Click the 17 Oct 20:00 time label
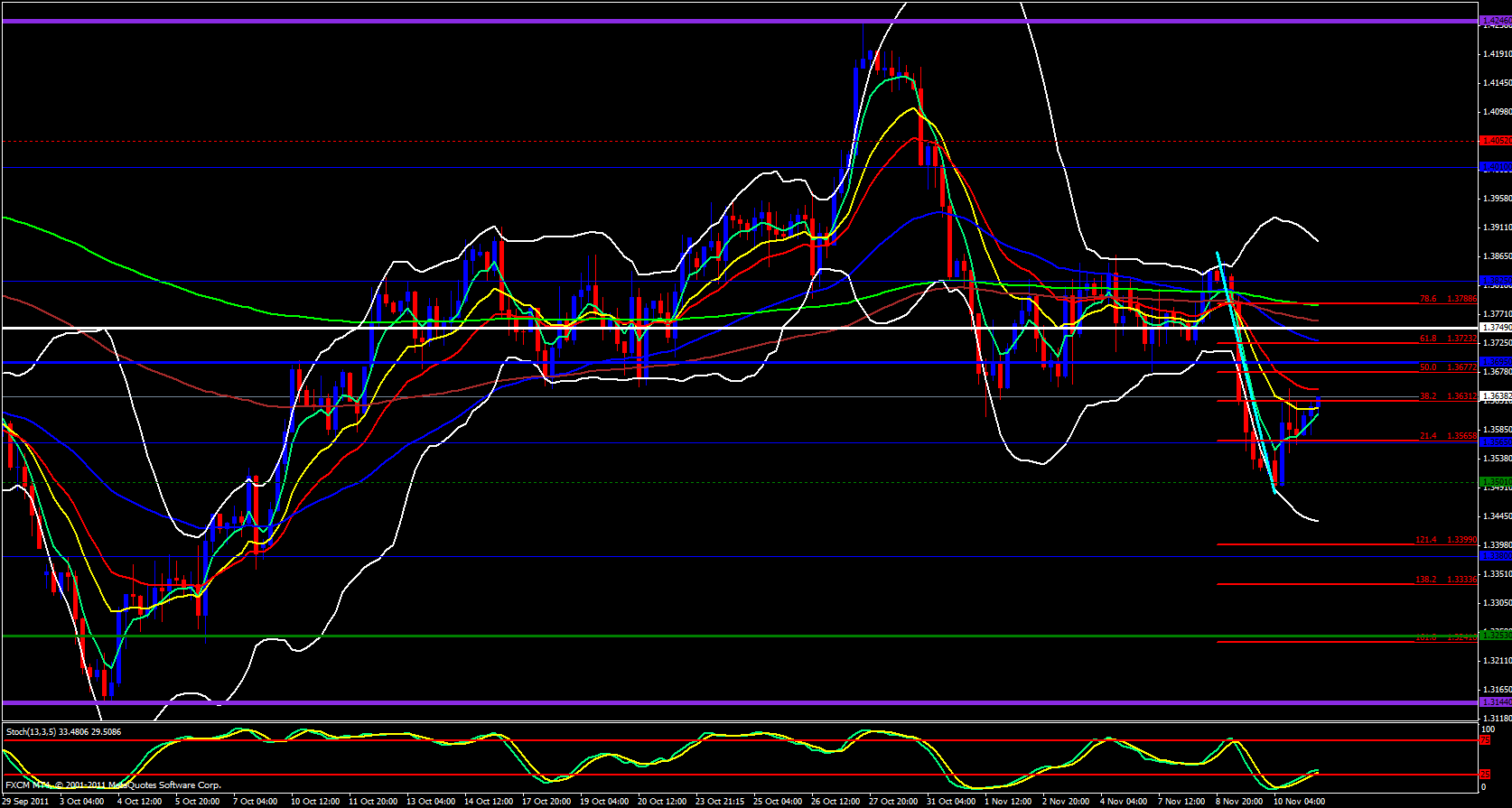This screenshot has width=1512, height=808. tap(546, 801)
